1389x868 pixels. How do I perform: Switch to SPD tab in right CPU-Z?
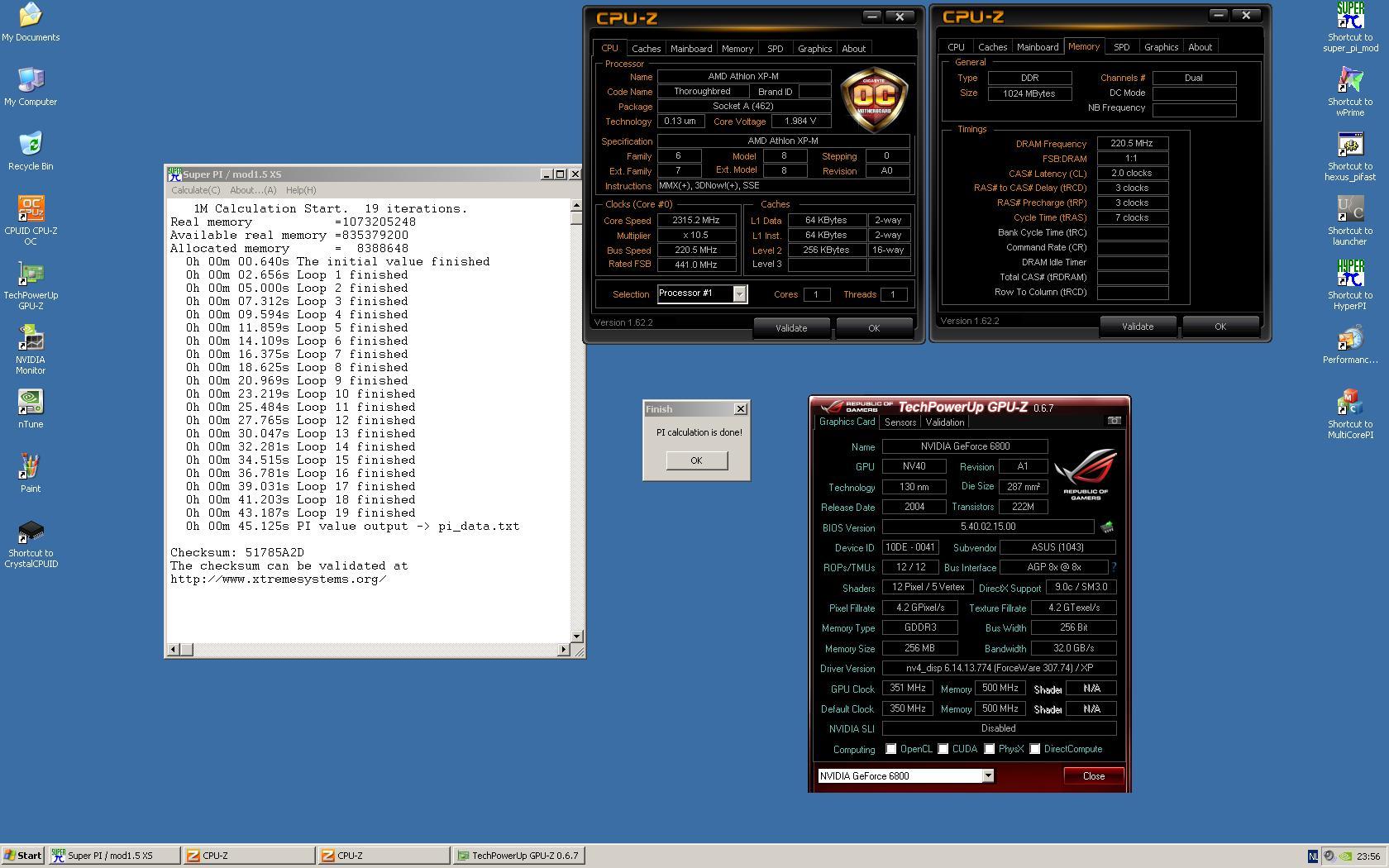click(1121, 47)
